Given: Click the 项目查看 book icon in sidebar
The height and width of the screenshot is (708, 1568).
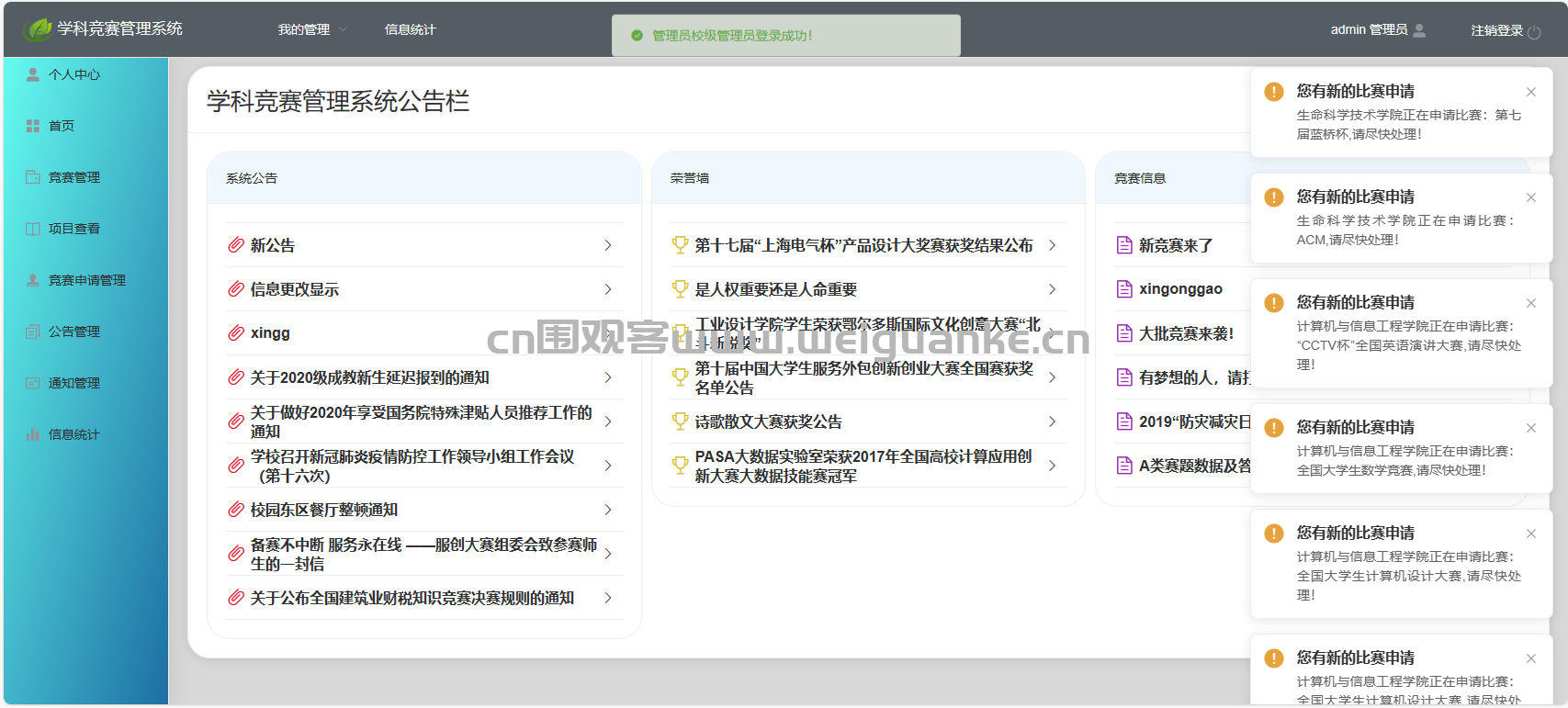Looking at the screenshot, I should point(33,229).
